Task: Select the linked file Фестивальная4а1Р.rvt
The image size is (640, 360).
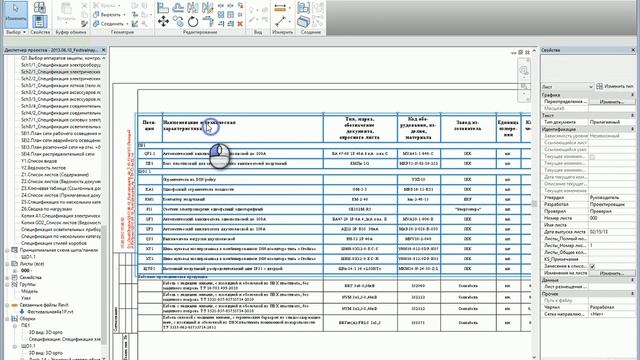Action: (x=50, y=311)
